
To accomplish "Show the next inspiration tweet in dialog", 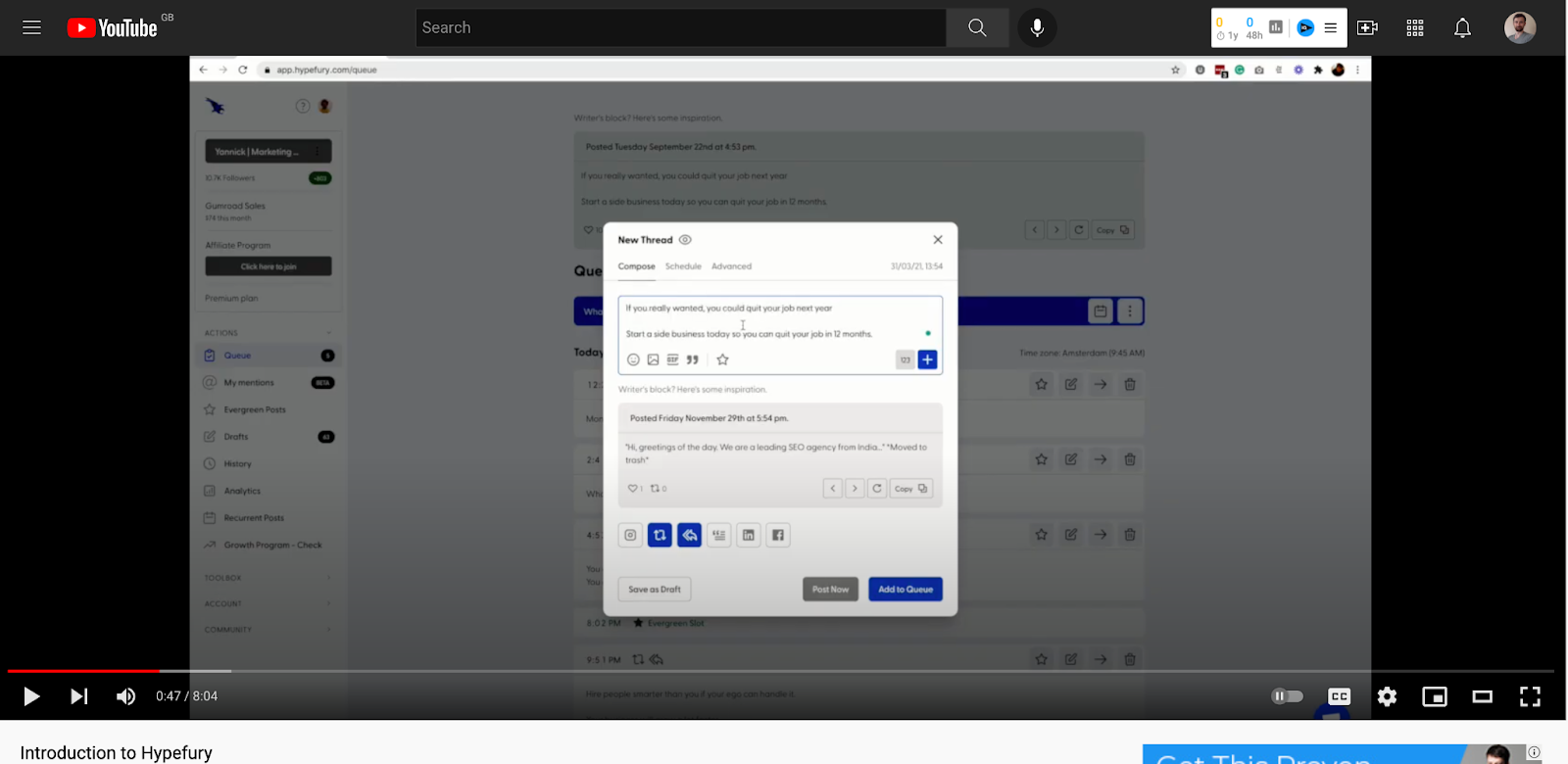I will (855, 488).
